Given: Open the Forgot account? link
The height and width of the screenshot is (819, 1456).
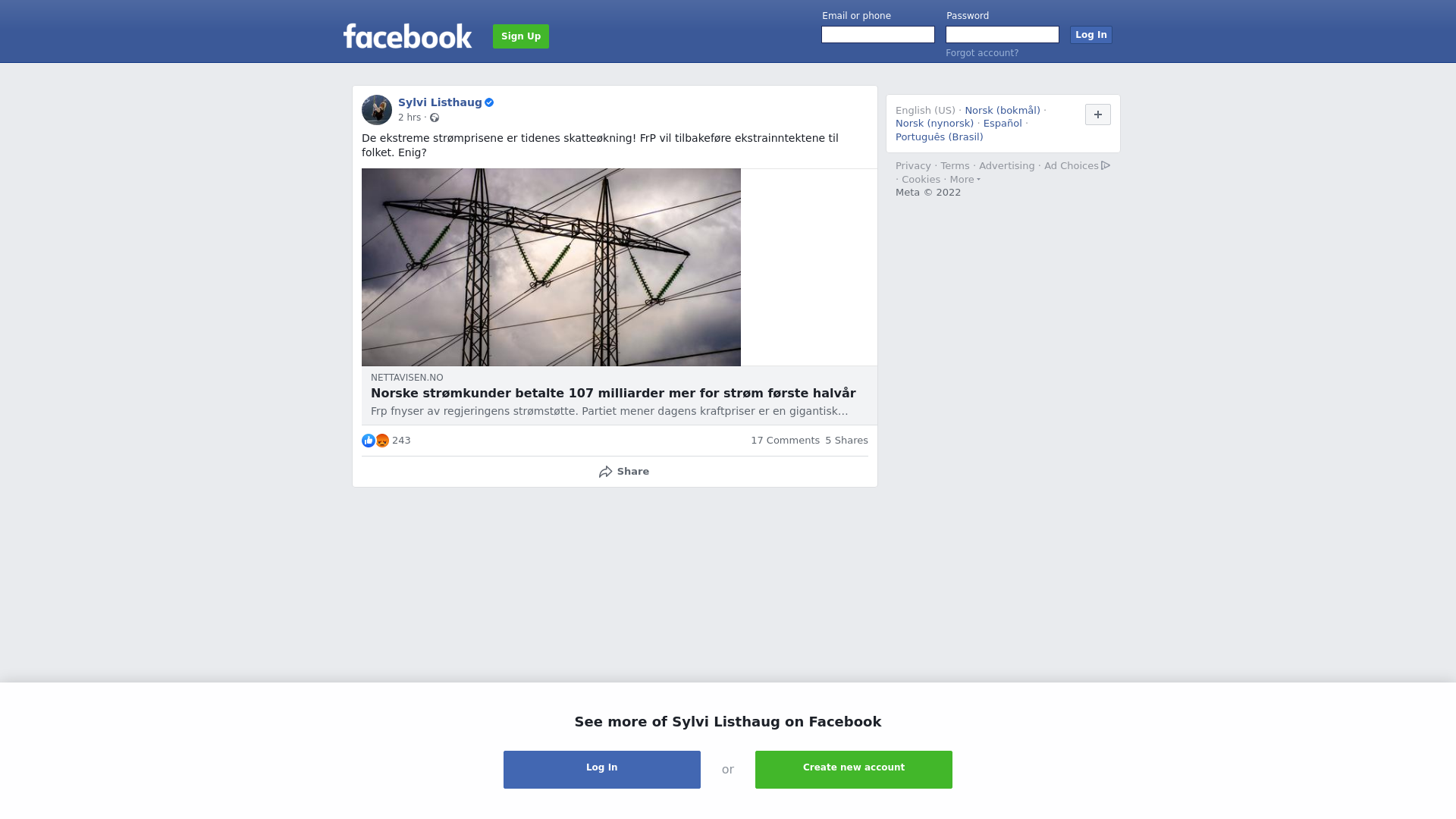Looking at the screenshot, I should pos(982,53).
